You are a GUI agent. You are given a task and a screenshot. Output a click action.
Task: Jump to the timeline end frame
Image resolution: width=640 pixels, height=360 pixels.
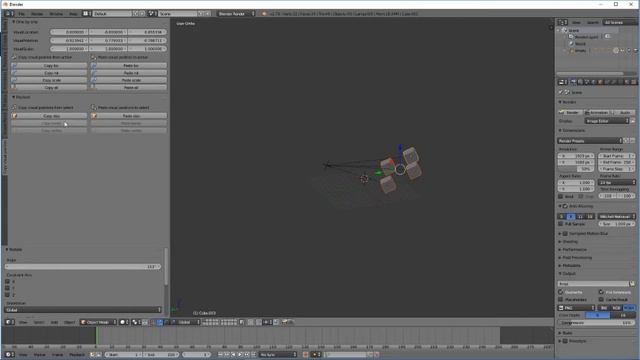pos(253,354)
